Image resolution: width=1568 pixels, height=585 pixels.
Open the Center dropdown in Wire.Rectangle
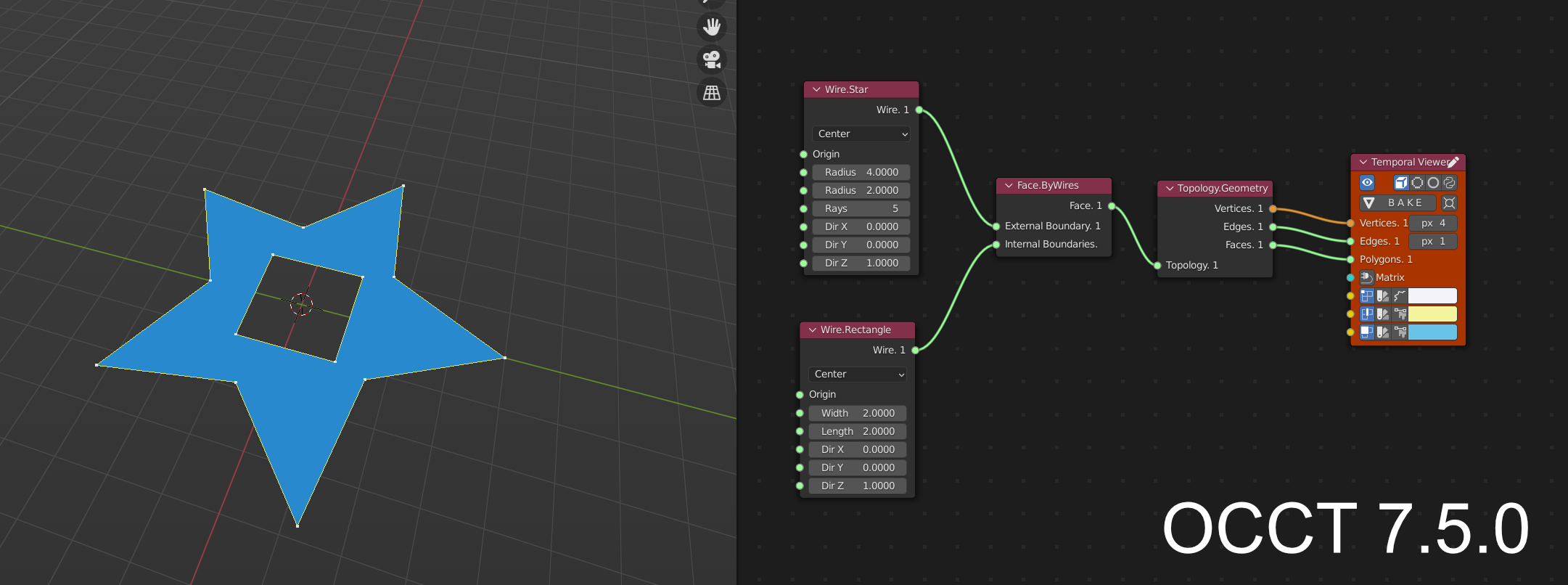[858, 375]
